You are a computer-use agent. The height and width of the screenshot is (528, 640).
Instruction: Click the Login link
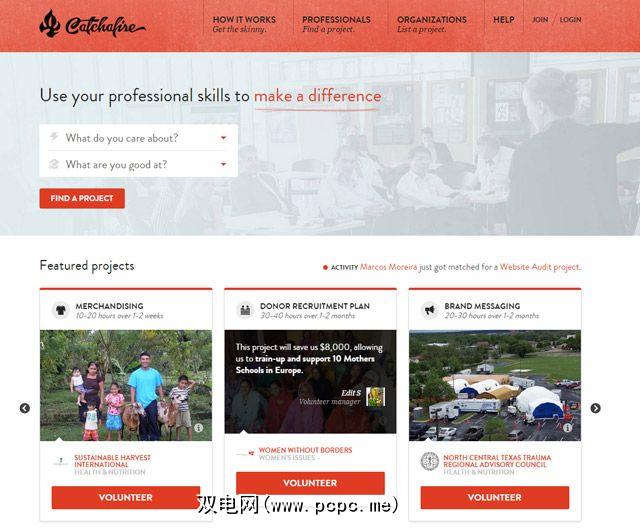click(x=571, y=20)
